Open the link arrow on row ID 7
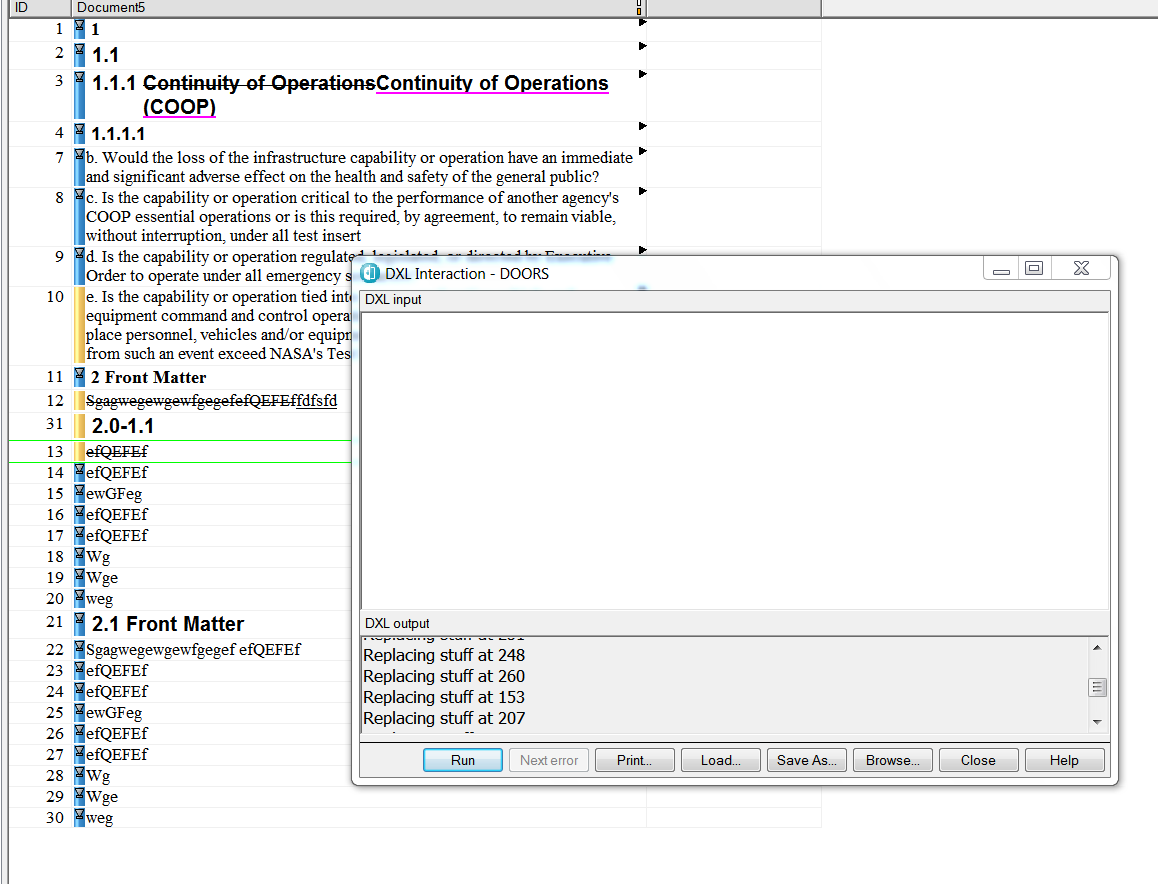The height and width of the screenshot is (884, 1158). click(x=642, y=152)
